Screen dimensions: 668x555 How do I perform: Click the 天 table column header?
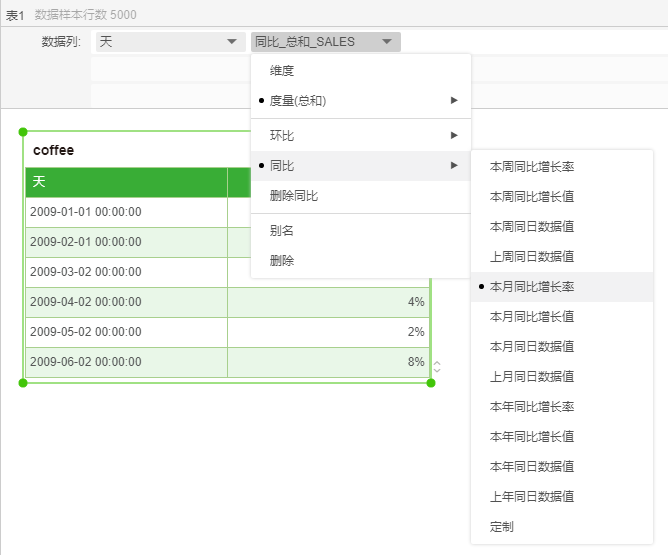coord(126,182)
